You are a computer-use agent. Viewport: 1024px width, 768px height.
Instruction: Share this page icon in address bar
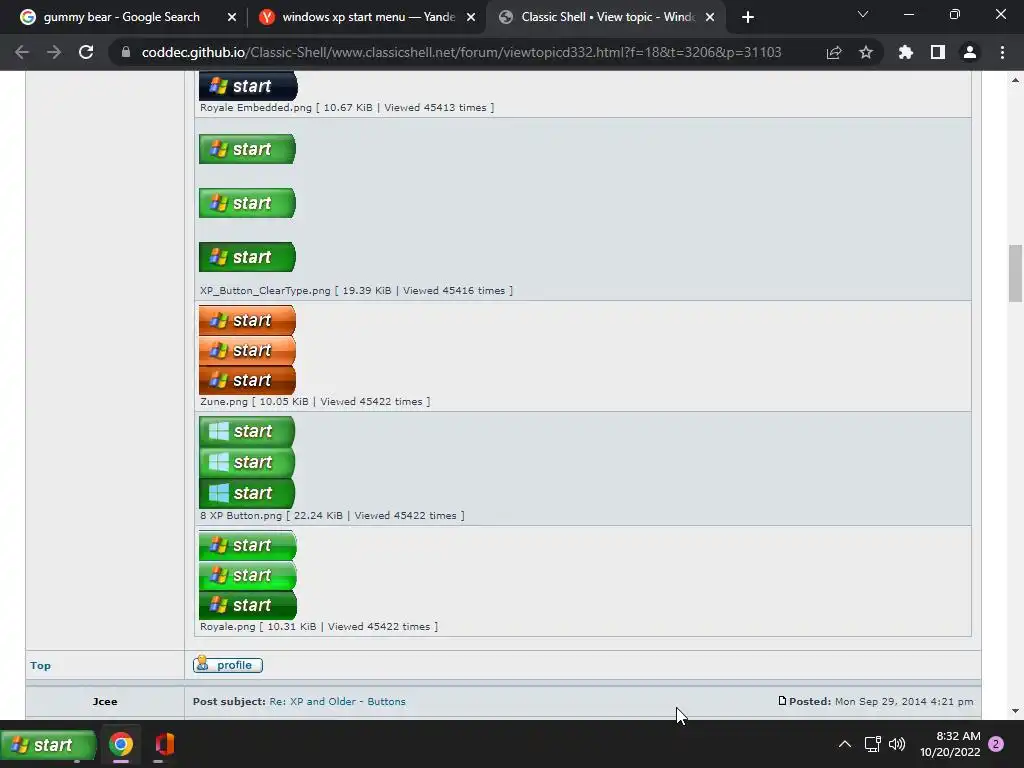(834, 52)
